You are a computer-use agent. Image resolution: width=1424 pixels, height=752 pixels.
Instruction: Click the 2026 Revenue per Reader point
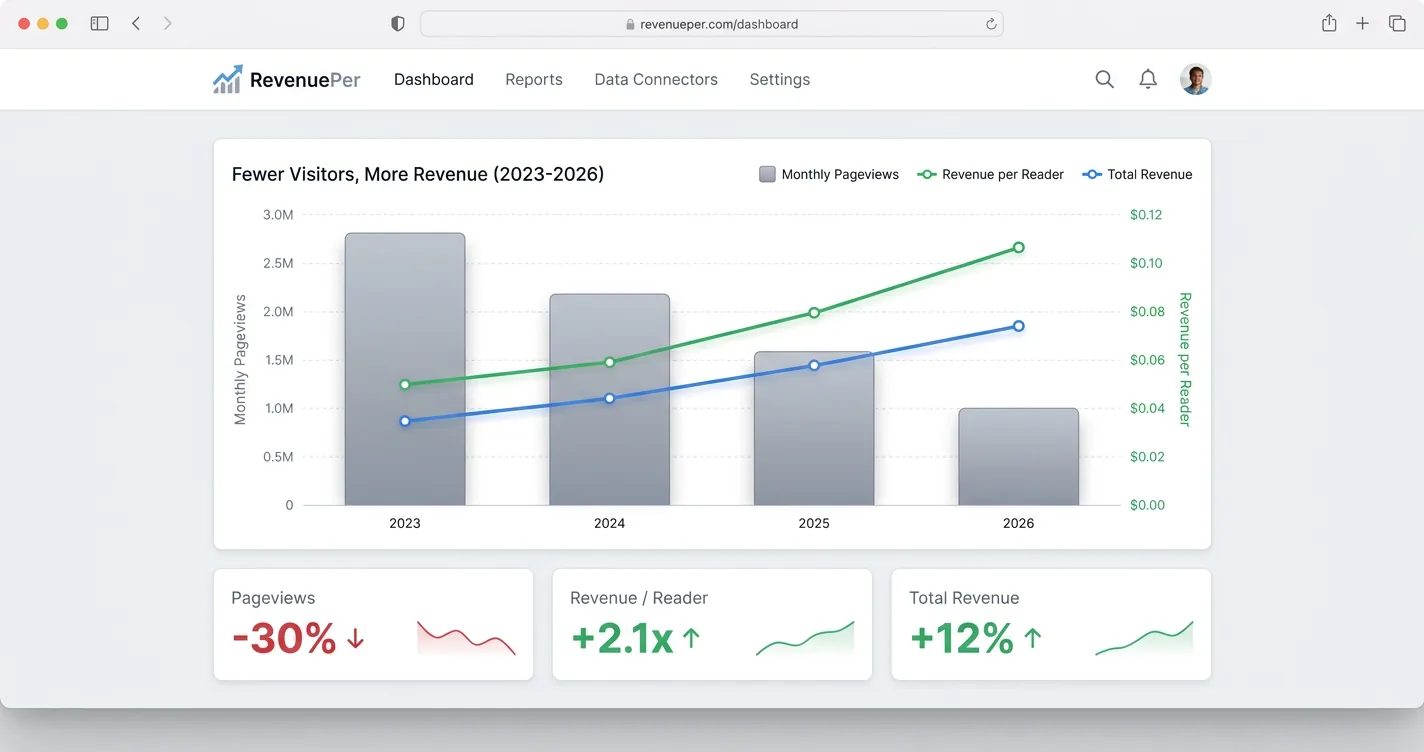click(1018, 247)
